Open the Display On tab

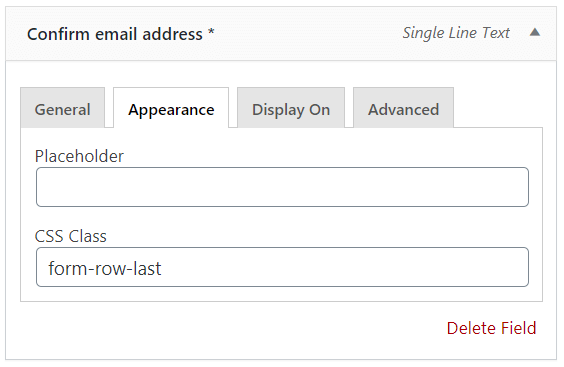coord(291,108)
